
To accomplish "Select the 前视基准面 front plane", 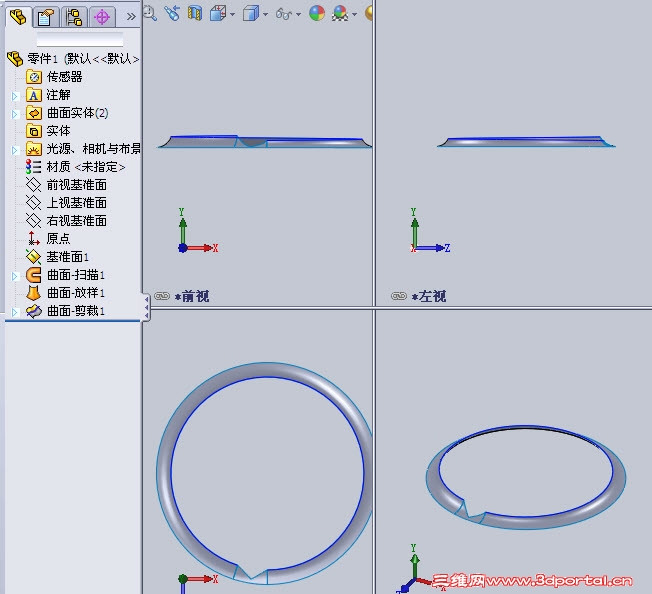I will point(77,185).
